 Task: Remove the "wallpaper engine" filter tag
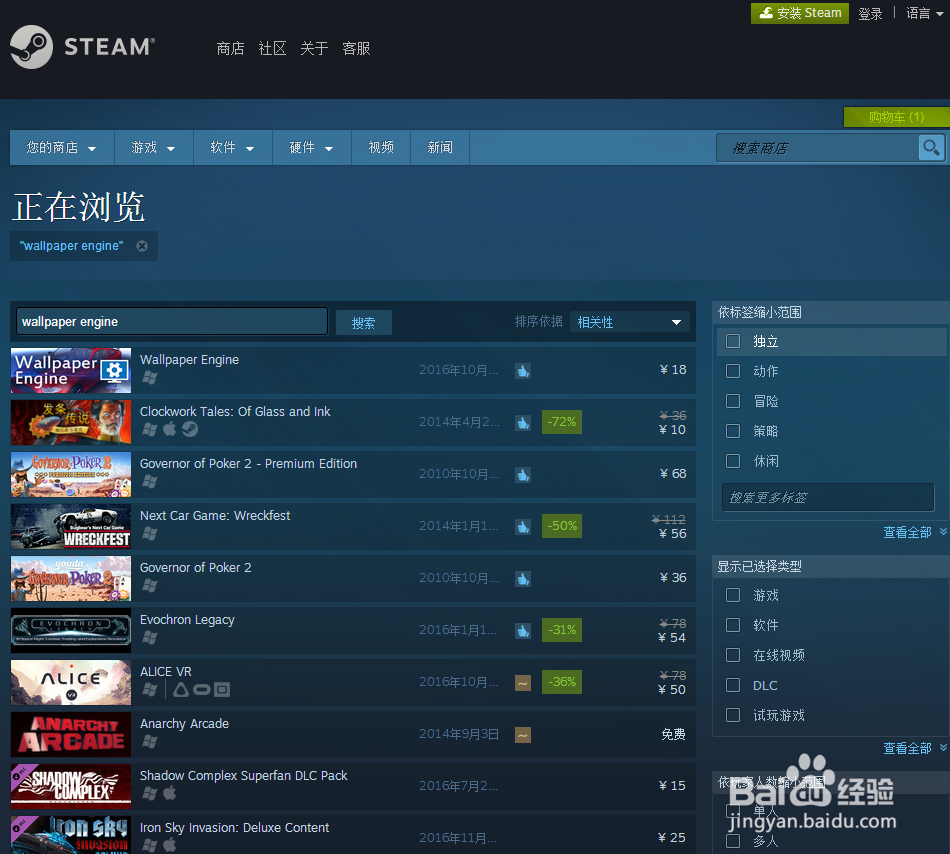(142, 246)
